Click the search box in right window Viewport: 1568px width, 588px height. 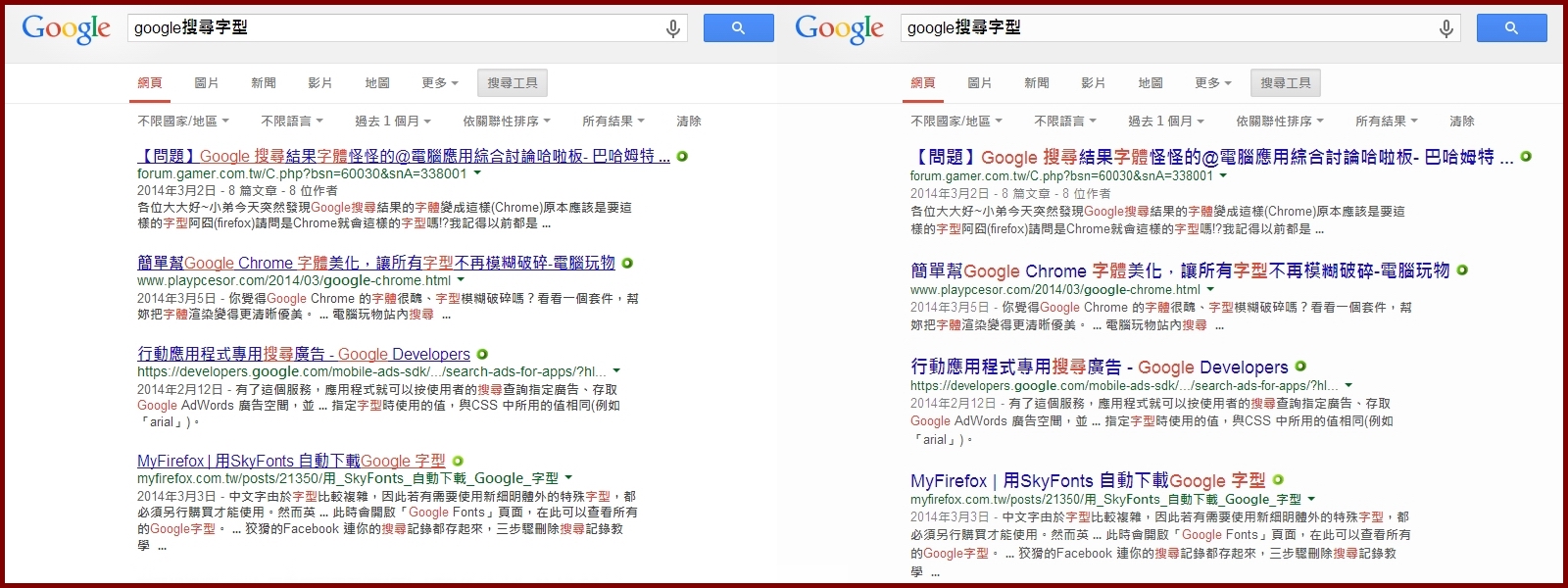1181,28
